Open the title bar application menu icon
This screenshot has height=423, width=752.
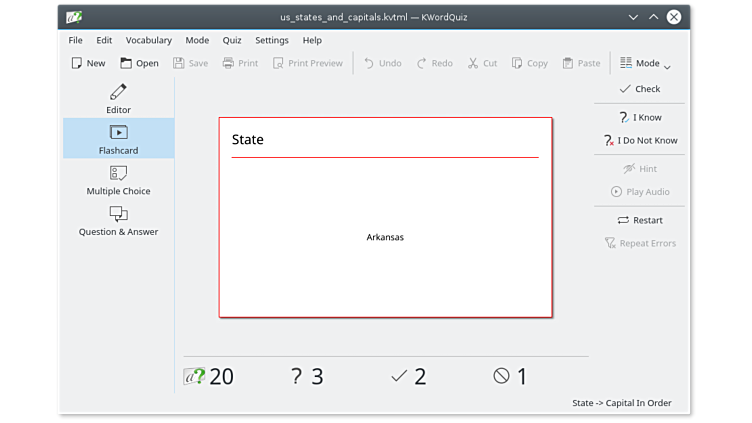(74, 17)
